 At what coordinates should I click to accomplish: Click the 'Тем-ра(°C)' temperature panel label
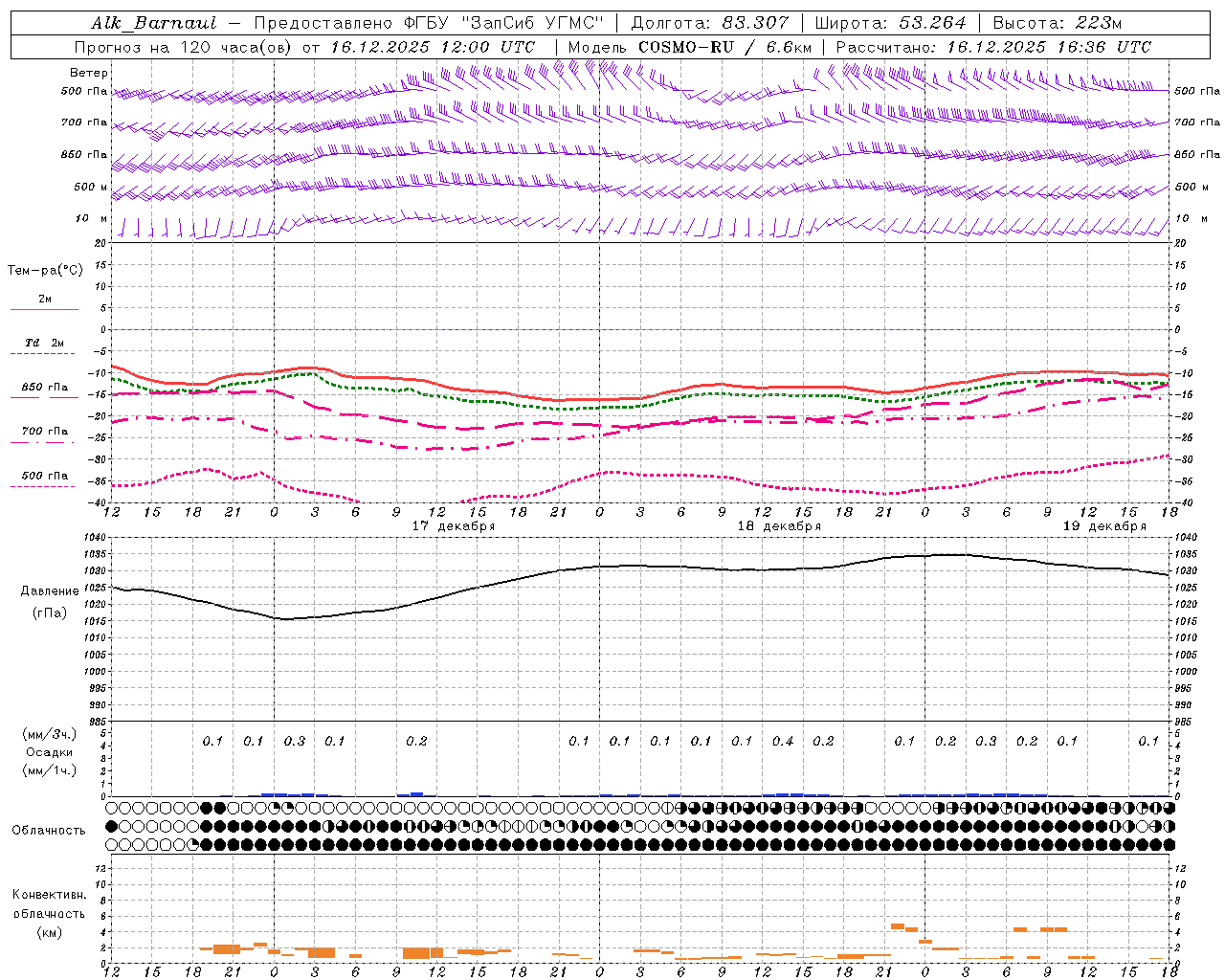click(45, 271)
